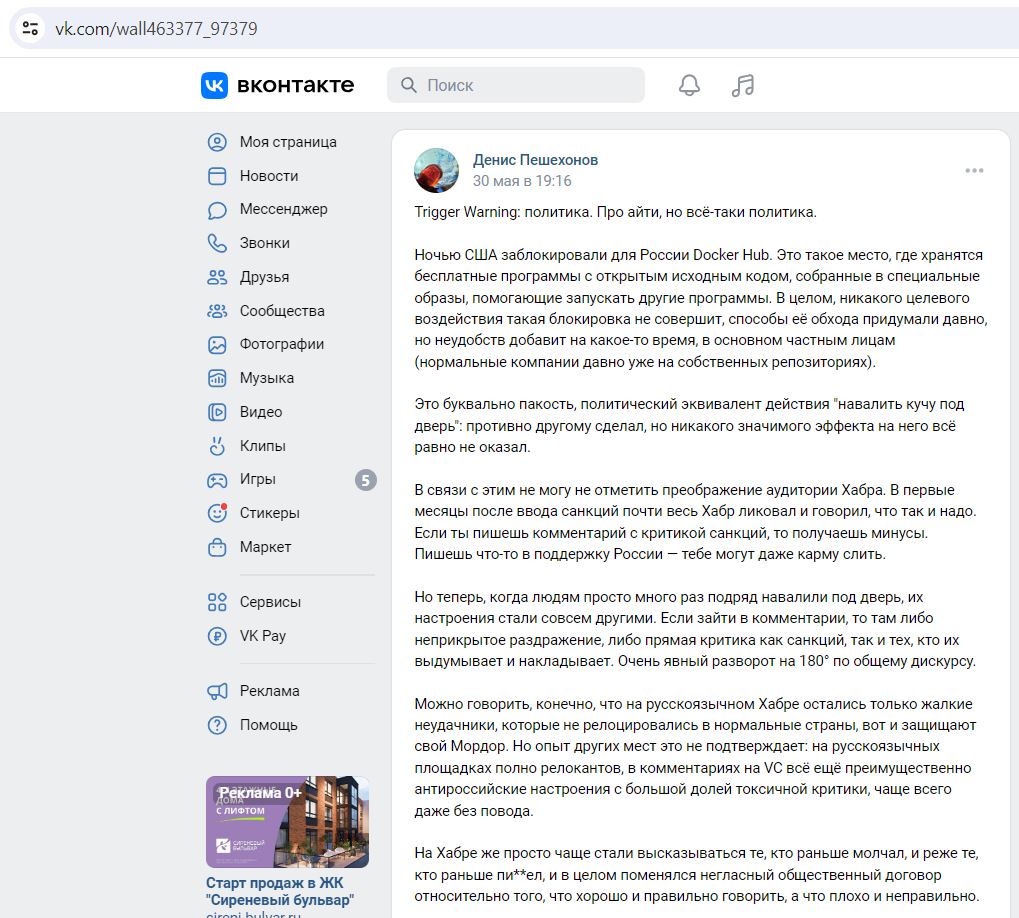Click the paragraph starting Это буквально пакость
Viewport: 1019px width, 918px height.
pyautogui.click(x=689, y=426)
